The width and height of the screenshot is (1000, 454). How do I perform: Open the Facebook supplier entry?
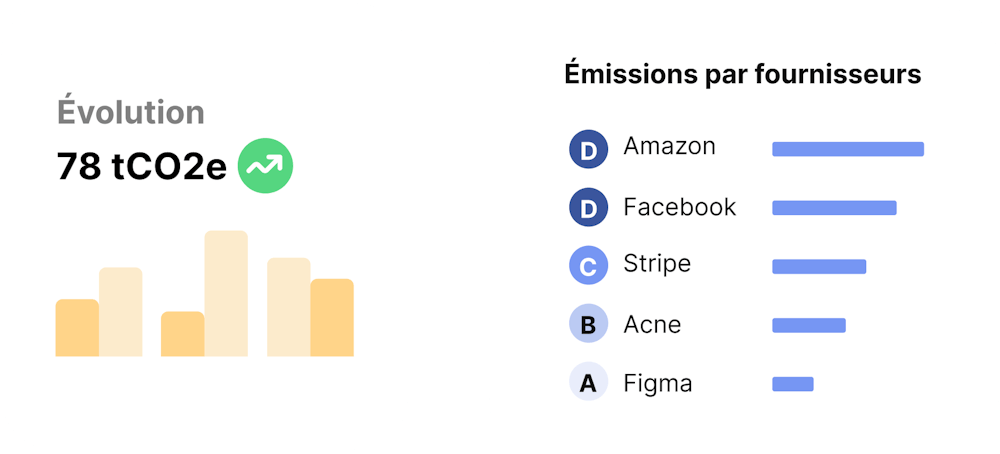(x=680, y=207)
